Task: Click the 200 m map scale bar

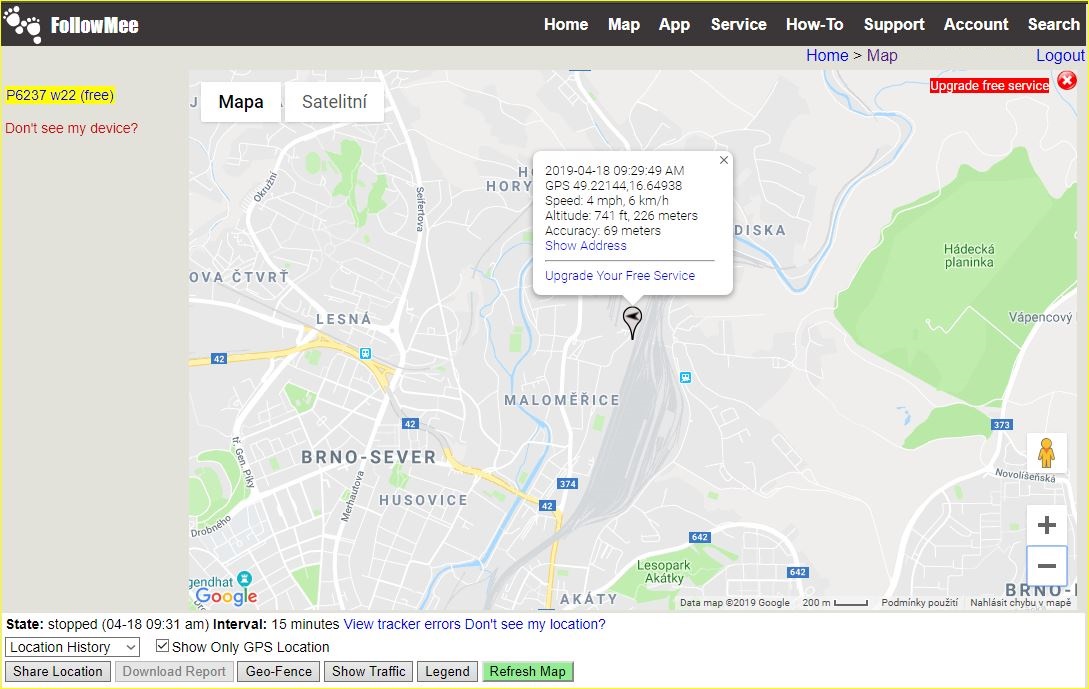Action: [836, 603]
